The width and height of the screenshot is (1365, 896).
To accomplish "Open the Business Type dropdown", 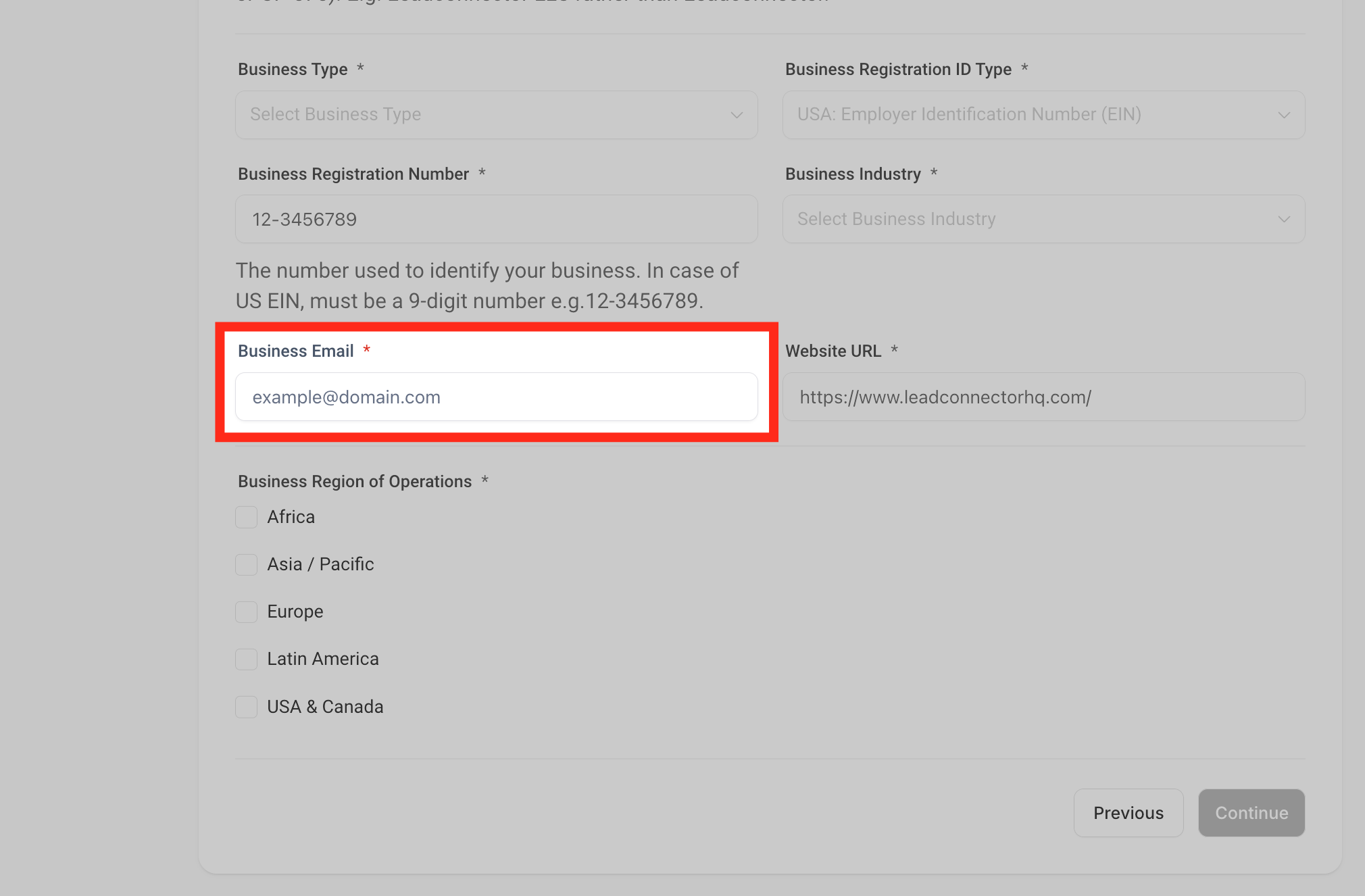I will tap(495, 115).
